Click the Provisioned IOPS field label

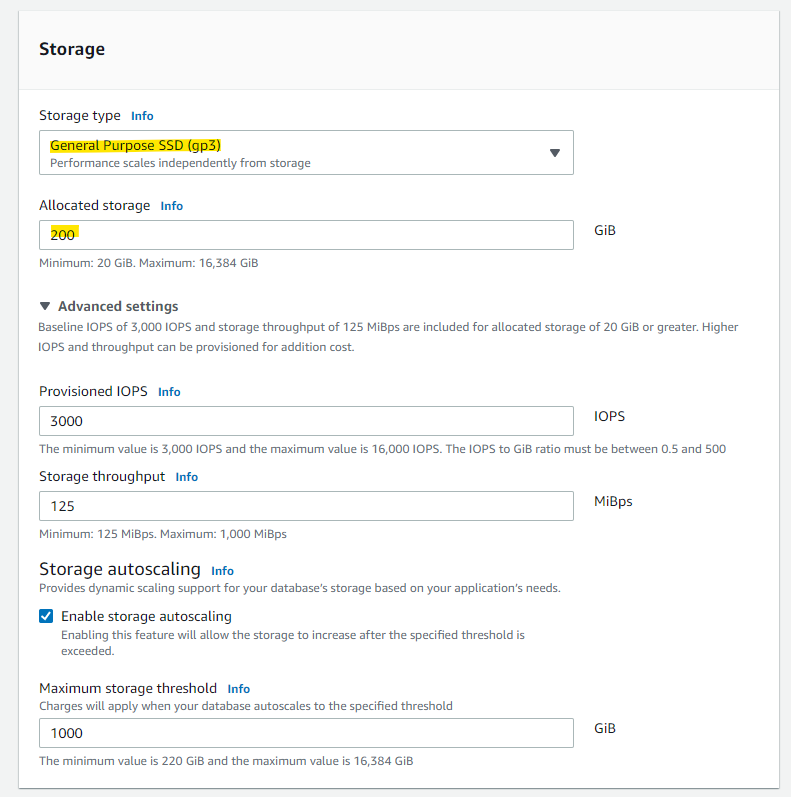coord(93,392)
